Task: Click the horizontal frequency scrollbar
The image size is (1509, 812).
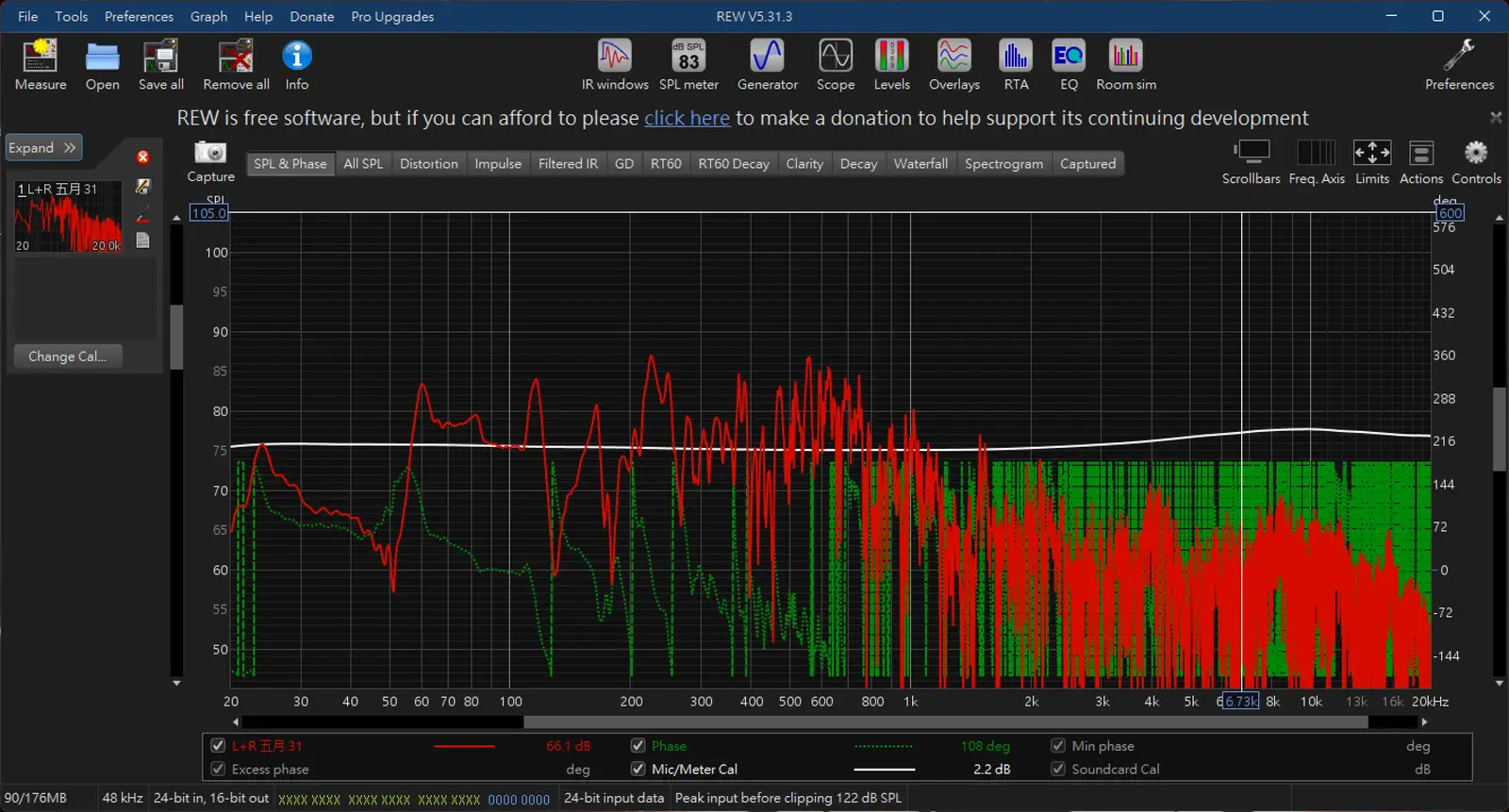Action: click(945, 721)
